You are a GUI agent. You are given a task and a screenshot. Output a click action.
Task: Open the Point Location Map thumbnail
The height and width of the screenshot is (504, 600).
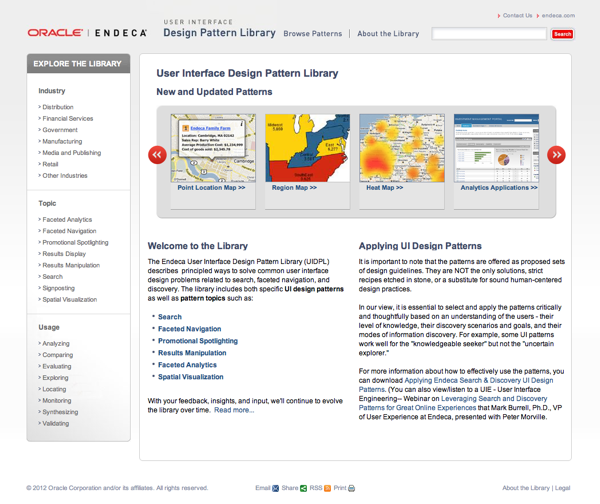pos(213,148)
